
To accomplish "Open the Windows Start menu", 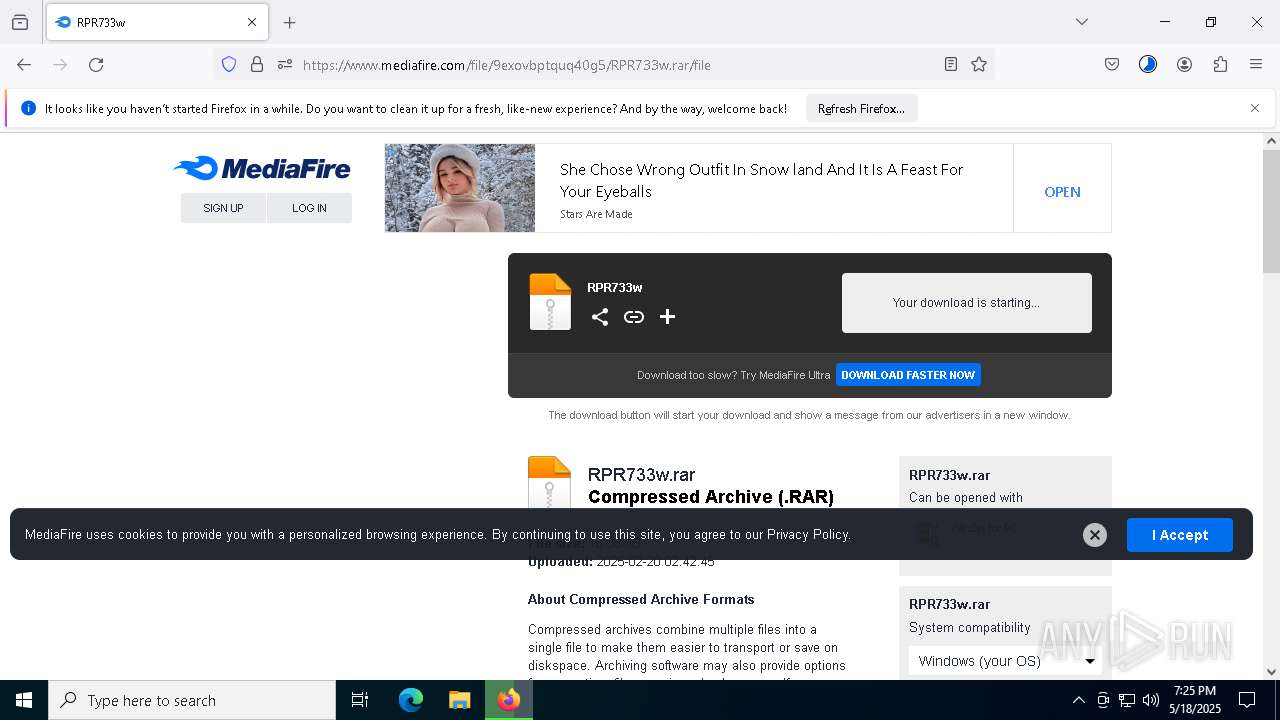I will click(x=24, y=700).
